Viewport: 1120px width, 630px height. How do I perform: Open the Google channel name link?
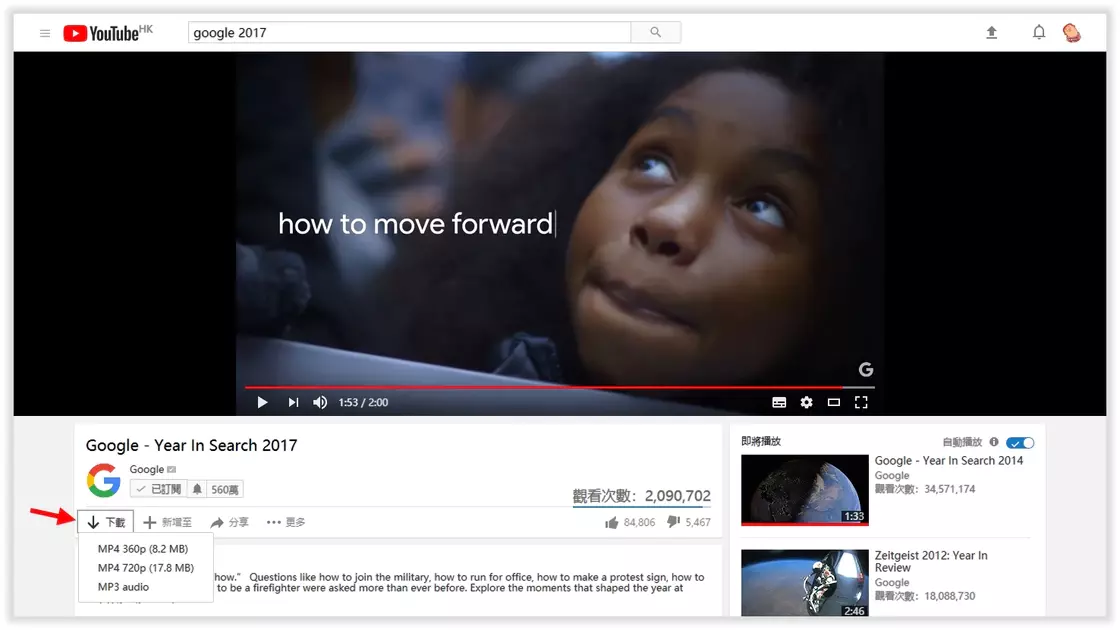coord(146,469)
